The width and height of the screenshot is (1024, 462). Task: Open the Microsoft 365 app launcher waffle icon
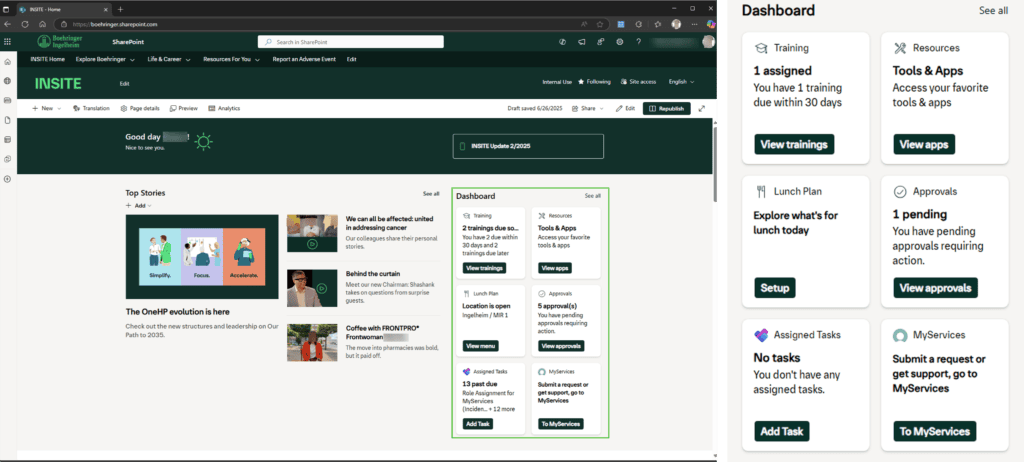pyautogui.click(x=7, y=42)
